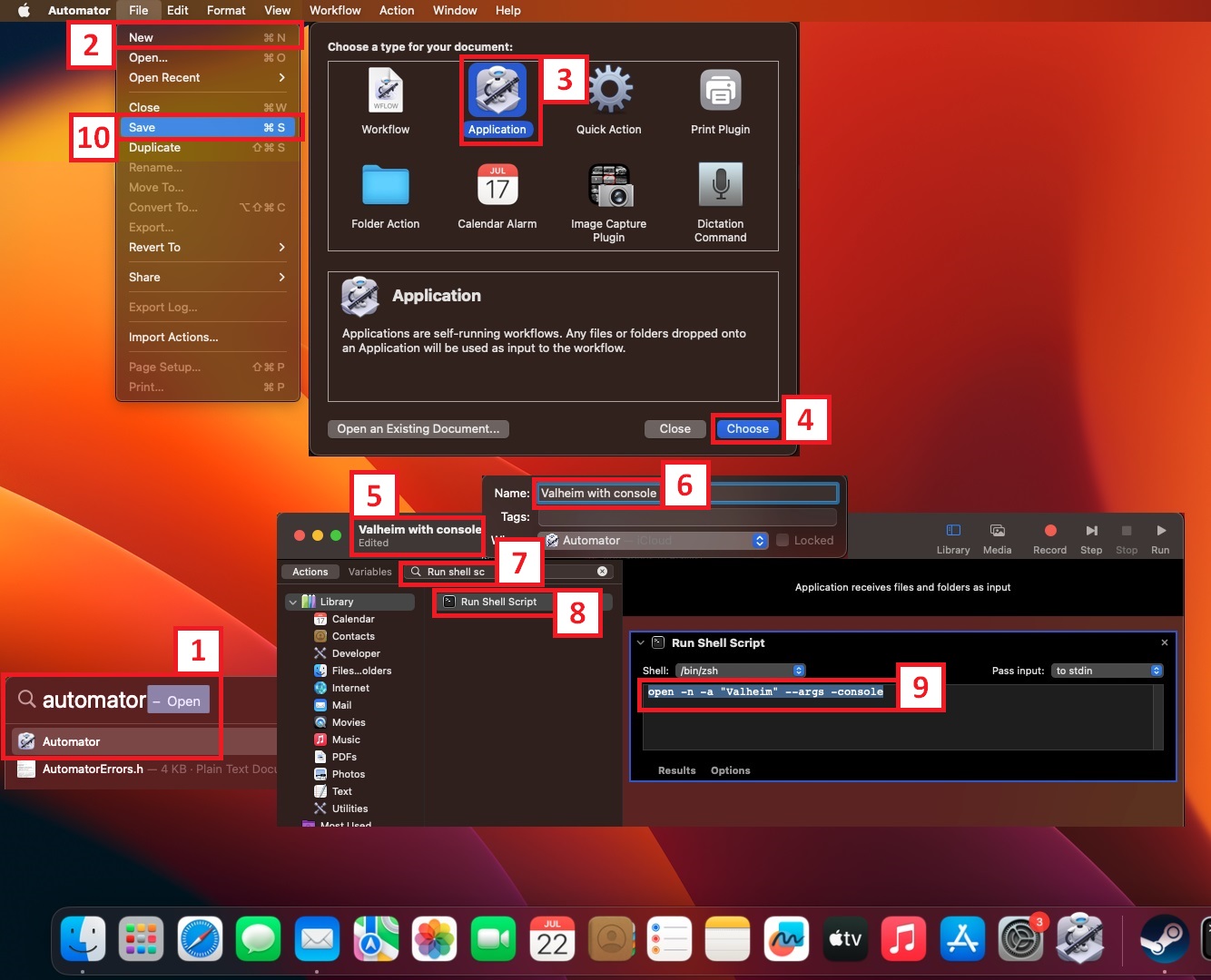Open the Media toolbar icon
The height and width of the screenshot is (980, 1211).
tap(997, 531)
